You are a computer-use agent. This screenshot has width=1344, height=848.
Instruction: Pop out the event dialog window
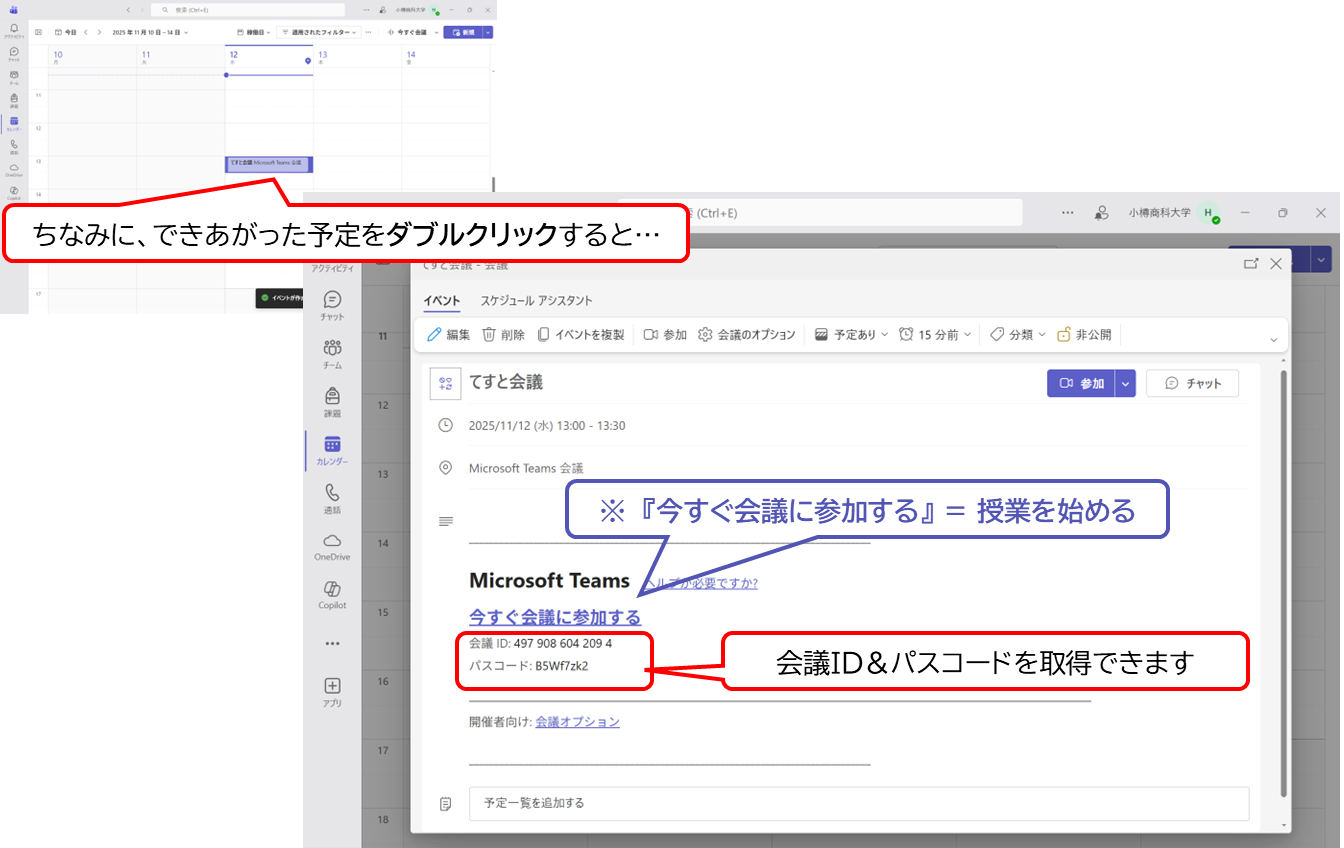pyautogui.click(x=1250, y=264)
